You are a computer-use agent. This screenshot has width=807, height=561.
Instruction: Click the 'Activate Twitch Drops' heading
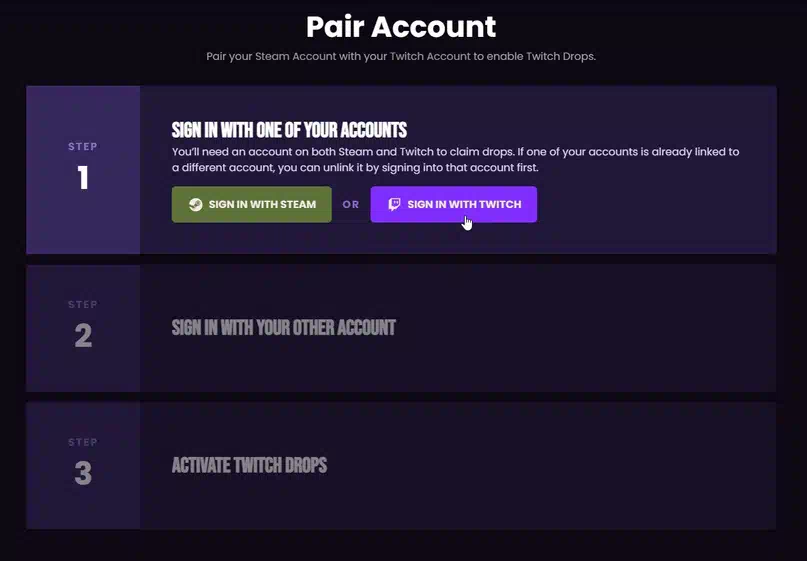click(x=249, y=466)
